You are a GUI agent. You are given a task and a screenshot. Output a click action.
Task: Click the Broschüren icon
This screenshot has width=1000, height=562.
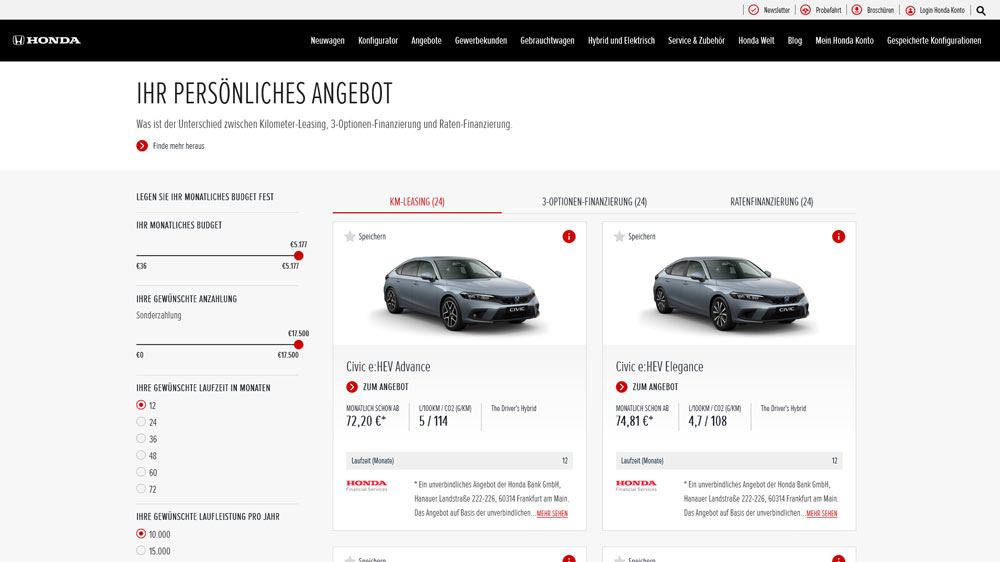tap(857, 10)
